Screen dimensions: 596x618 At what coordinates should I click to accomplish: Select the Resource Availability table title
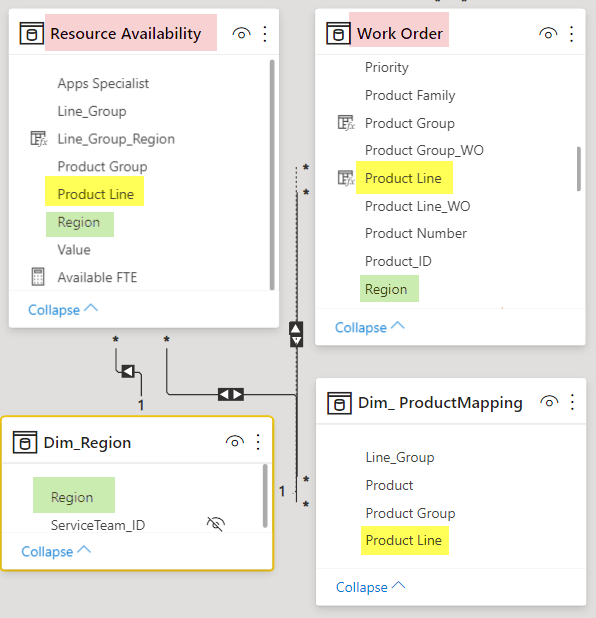[x=125, y=34]
